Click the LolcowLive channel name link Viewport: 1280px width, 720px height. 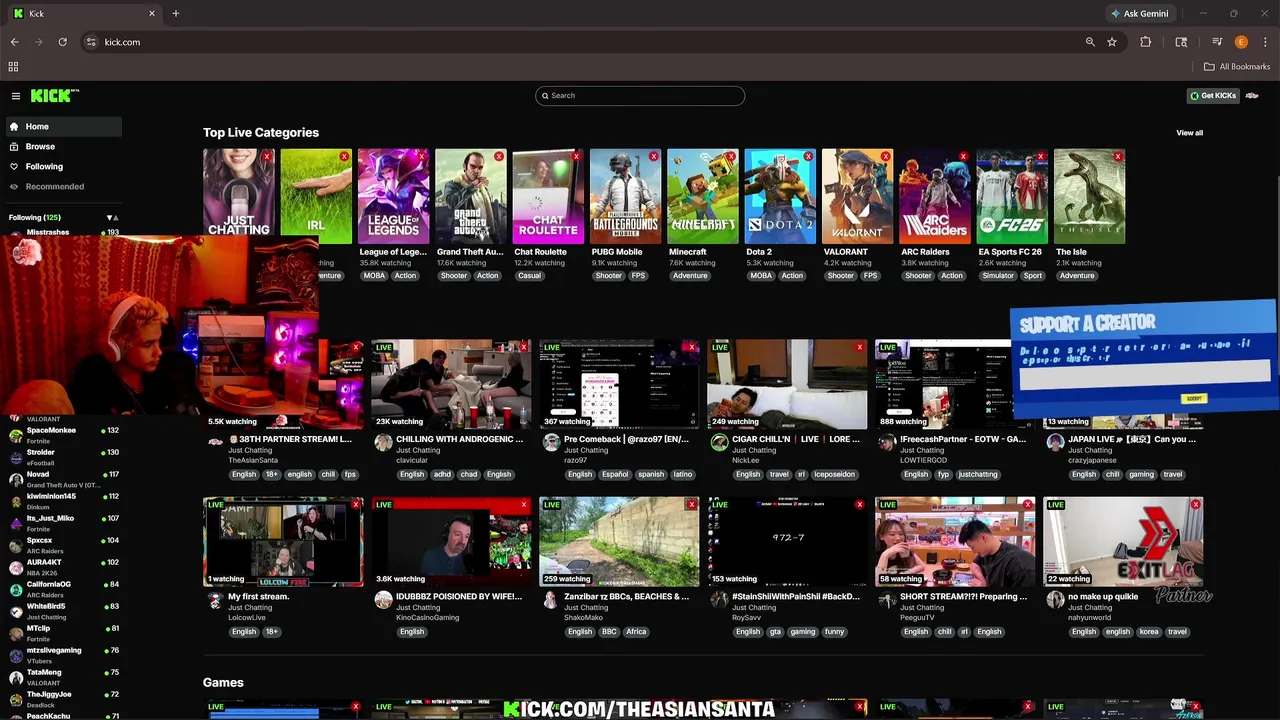click(246, 618)
